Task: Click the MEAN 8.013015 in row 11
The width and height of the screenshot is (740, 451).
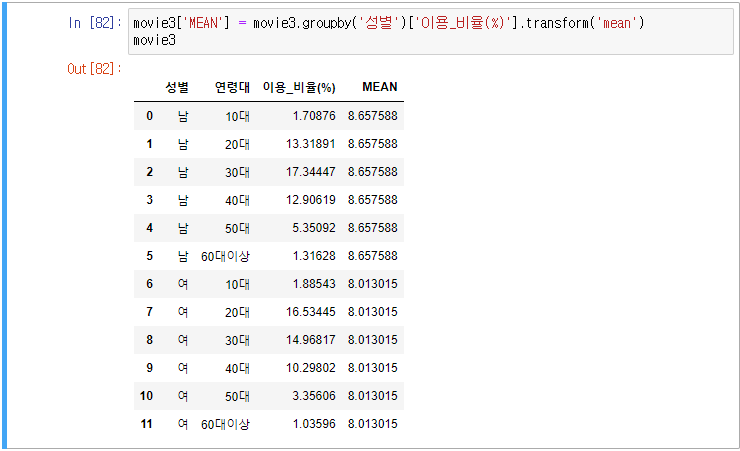Action: click(x=373, y=424)
